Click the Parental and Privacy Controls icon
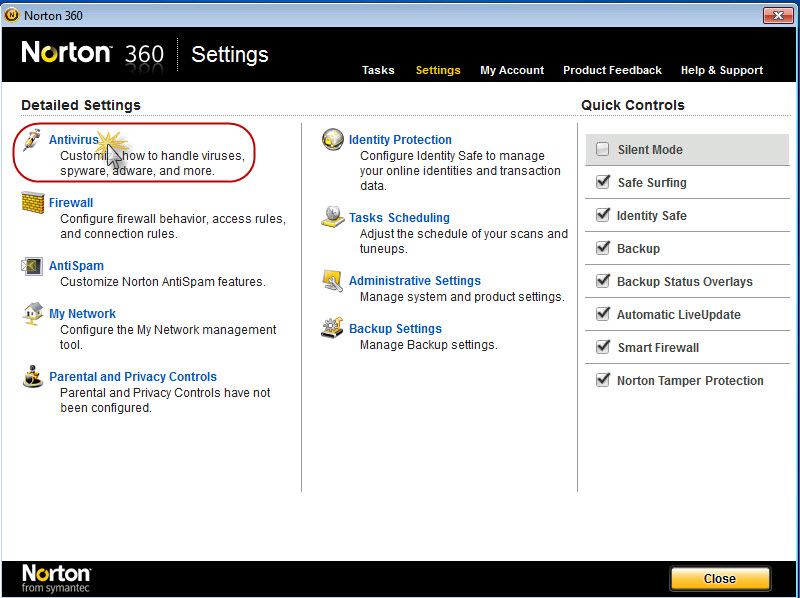The height and width of the screenshot is (598, 800). coord(33,377)
